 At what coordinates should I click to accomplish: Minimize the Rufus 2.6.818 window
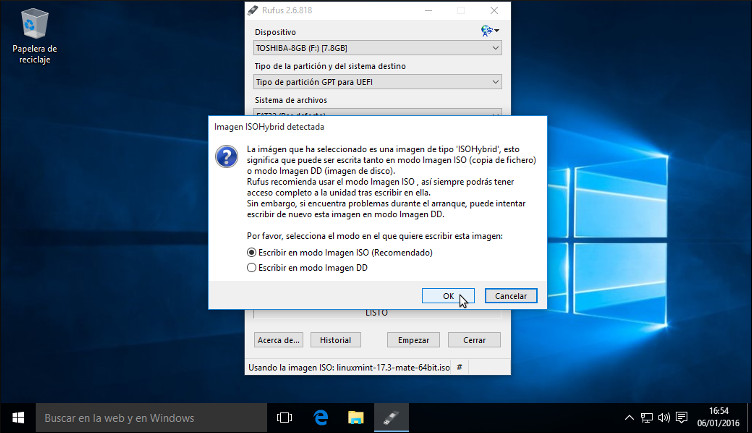point(428,10)
